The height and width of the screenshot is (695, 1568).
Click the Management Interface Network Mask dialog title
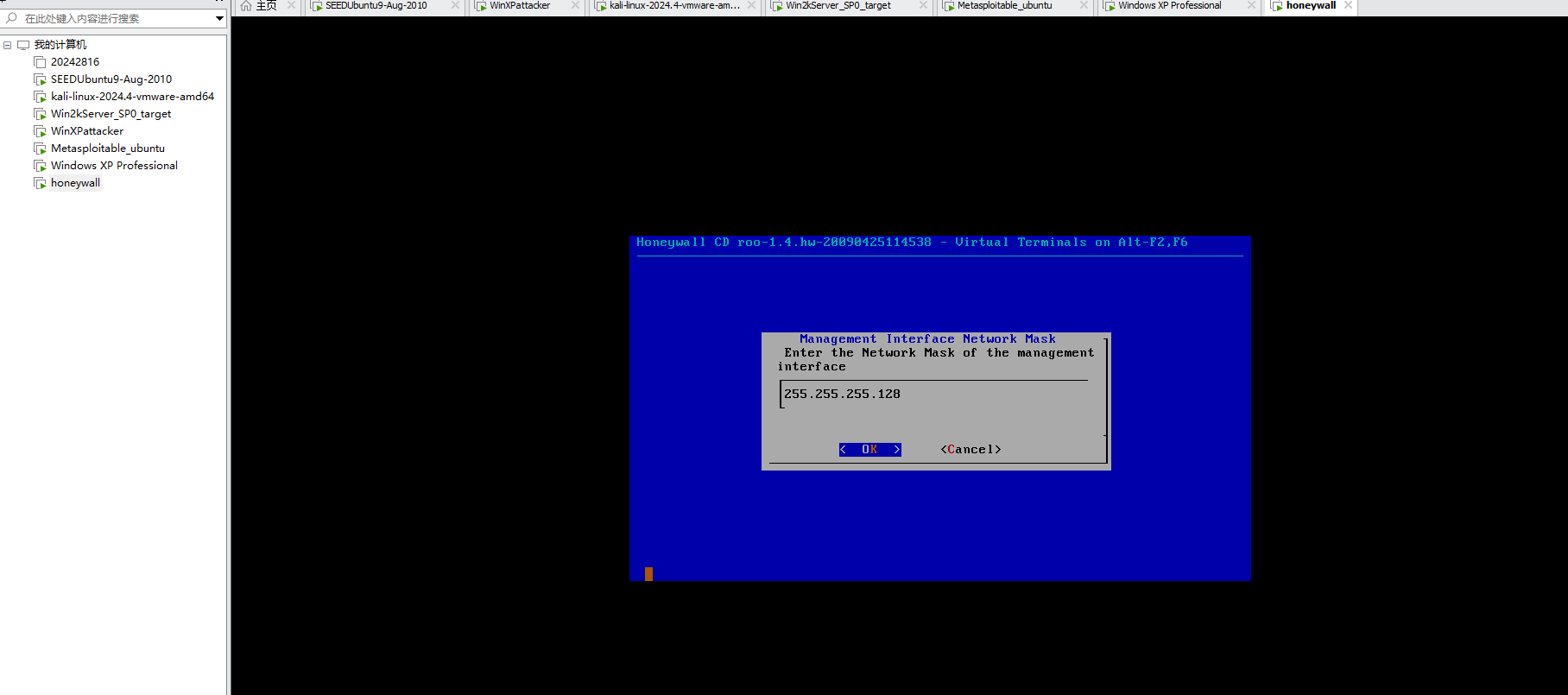[927, 339]
